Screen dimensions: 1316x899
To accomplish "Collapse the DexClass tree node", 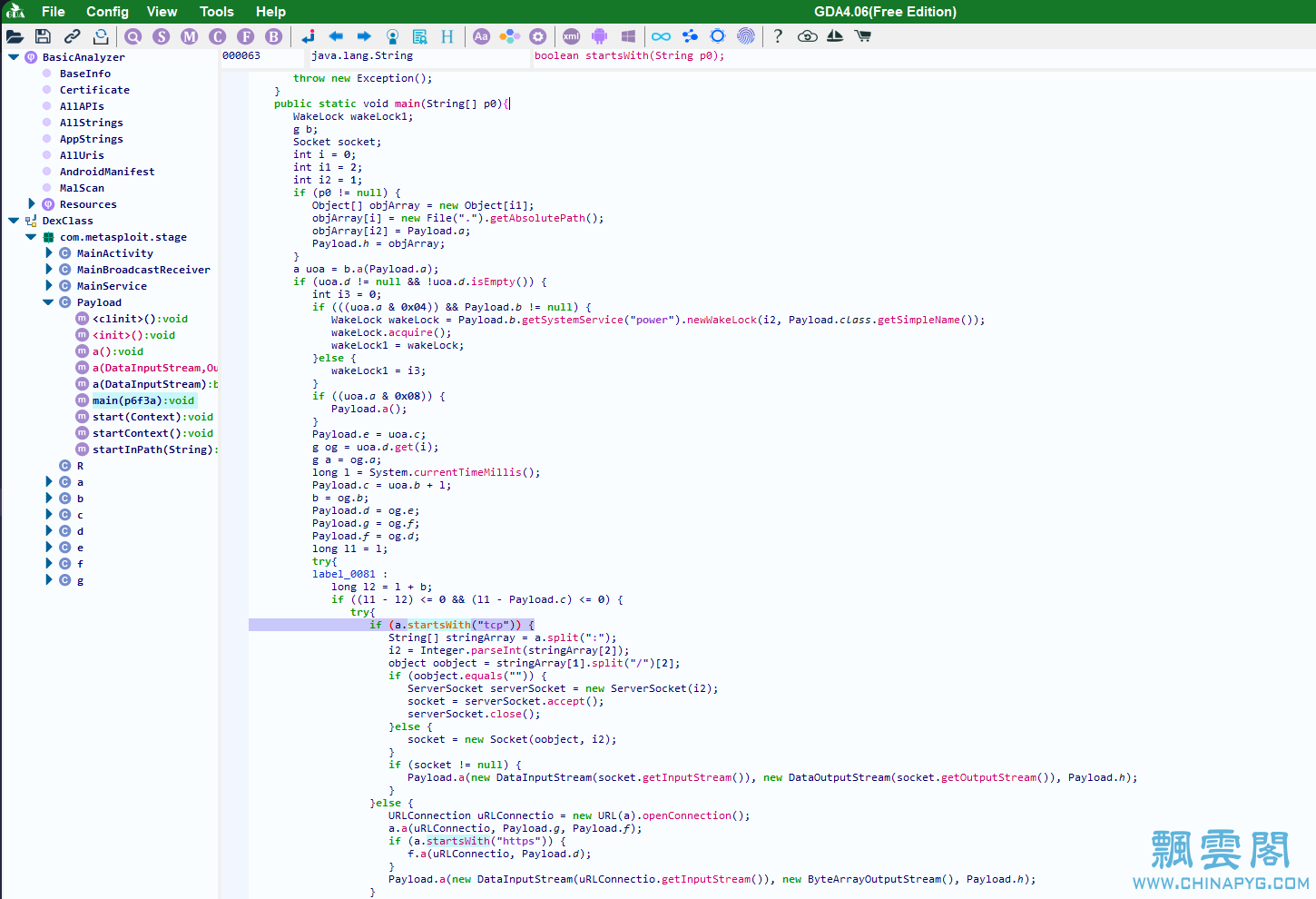I will 14,221.
